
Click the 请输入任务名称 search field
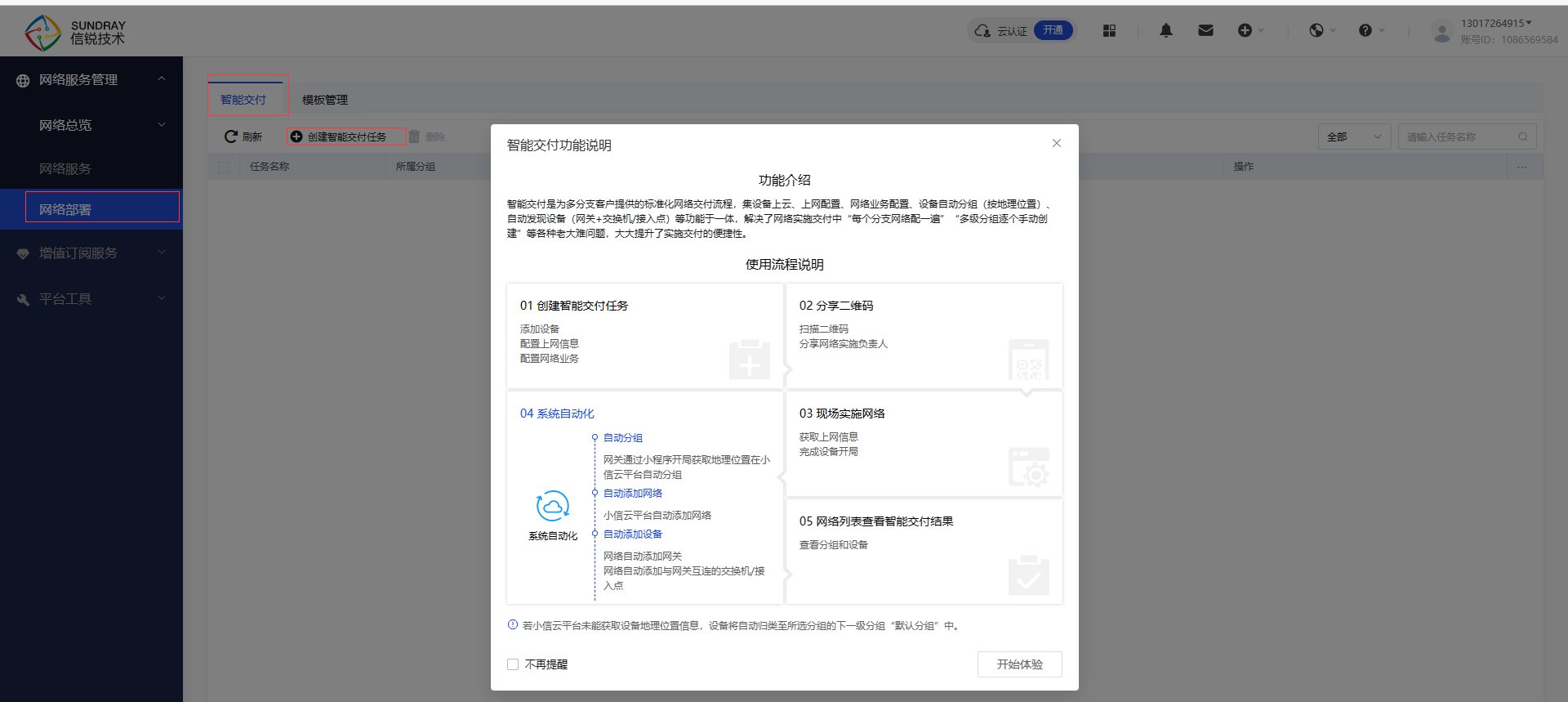pos(1456,136)
